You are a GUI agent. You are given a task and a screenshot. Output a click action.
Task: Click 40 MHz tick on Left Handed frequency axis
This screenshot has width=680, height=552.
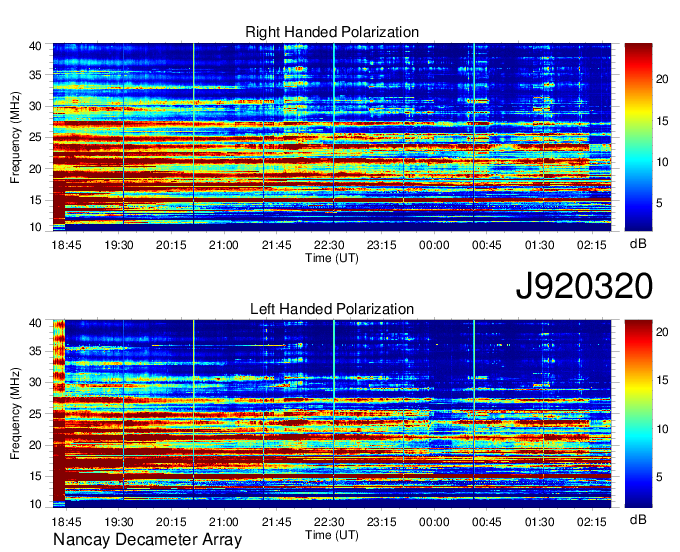(x=35, y=323)
